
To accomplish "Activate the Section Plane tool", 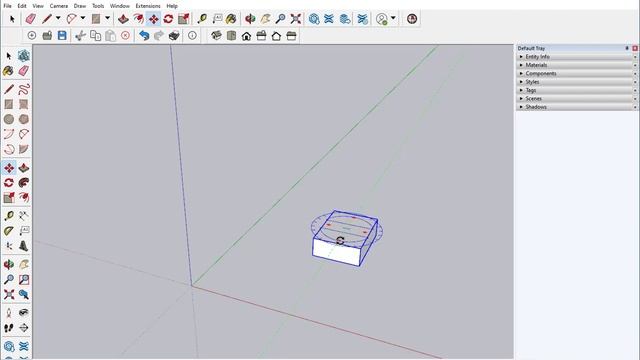I will point(24,328).
